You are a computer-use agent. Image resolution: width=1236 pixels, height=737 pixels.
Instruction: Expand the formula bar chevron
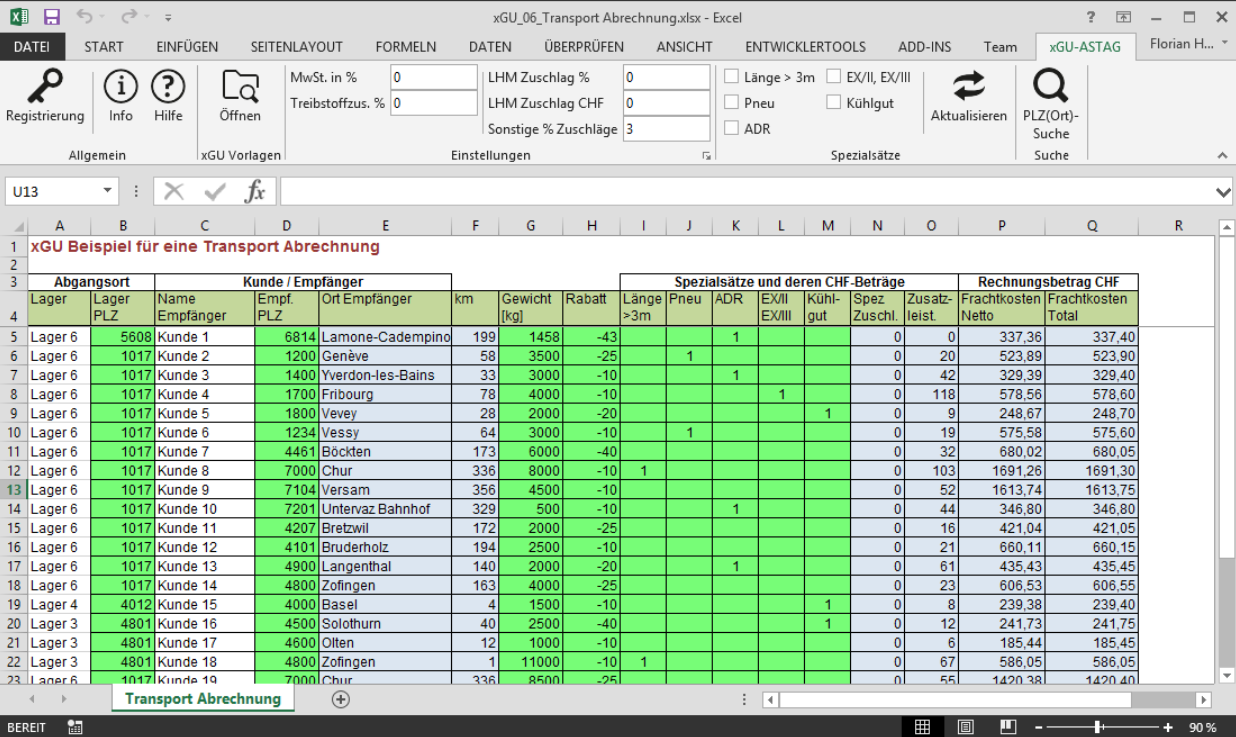1223,191
